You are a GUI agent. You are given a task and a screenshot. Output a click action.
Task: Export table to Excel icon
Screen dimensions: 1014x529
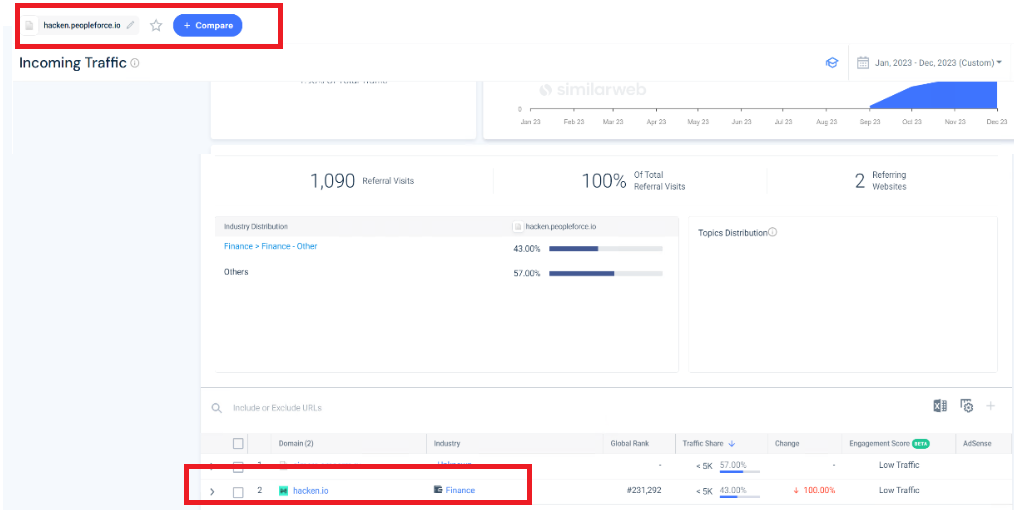940,405
